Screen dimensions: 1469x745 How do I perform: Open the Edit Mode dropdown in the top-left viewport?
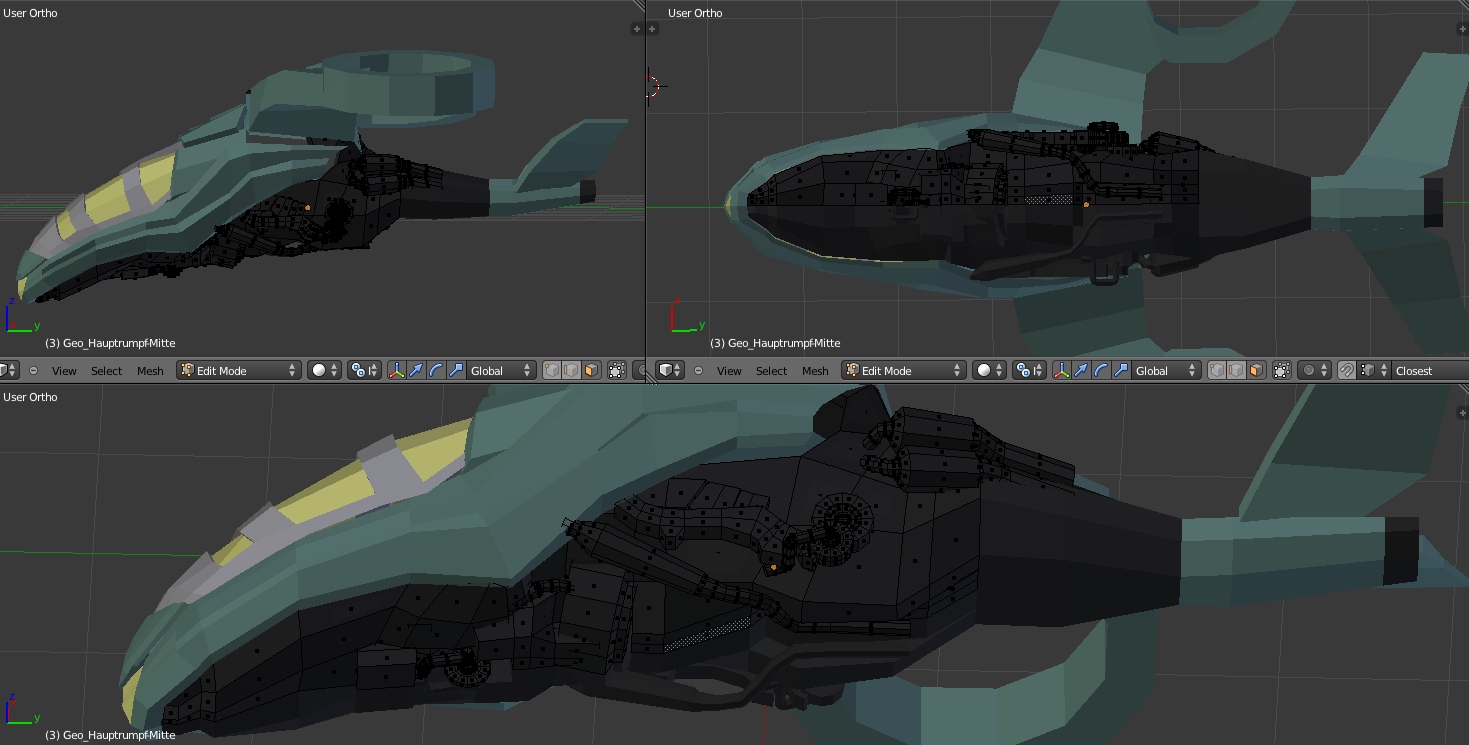click(239, 371)
